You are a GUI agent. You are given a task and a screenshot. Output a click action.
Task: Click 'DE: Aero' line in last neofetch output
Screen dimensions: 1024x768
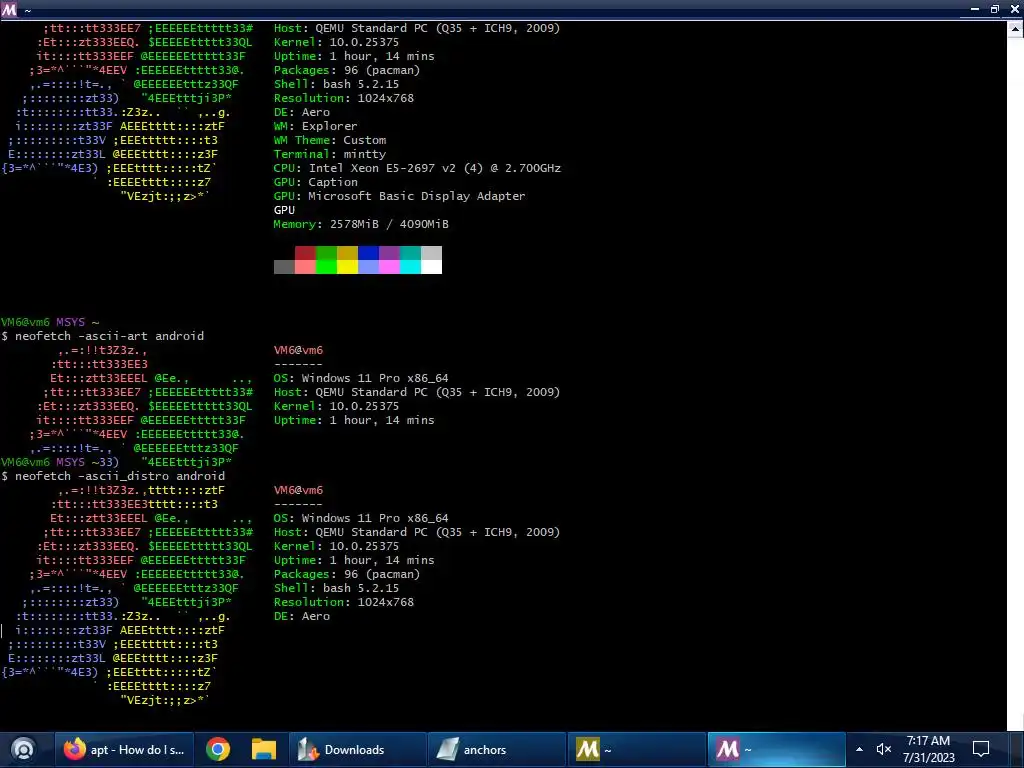pos(302,616)
